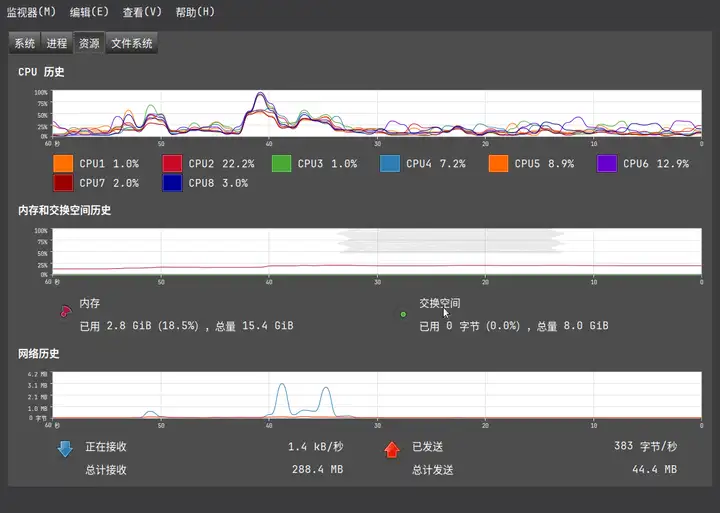Click the memory pie color icon
Image resolution: width=720 pixels, height=513 pixels.
(x=66, y=311)
